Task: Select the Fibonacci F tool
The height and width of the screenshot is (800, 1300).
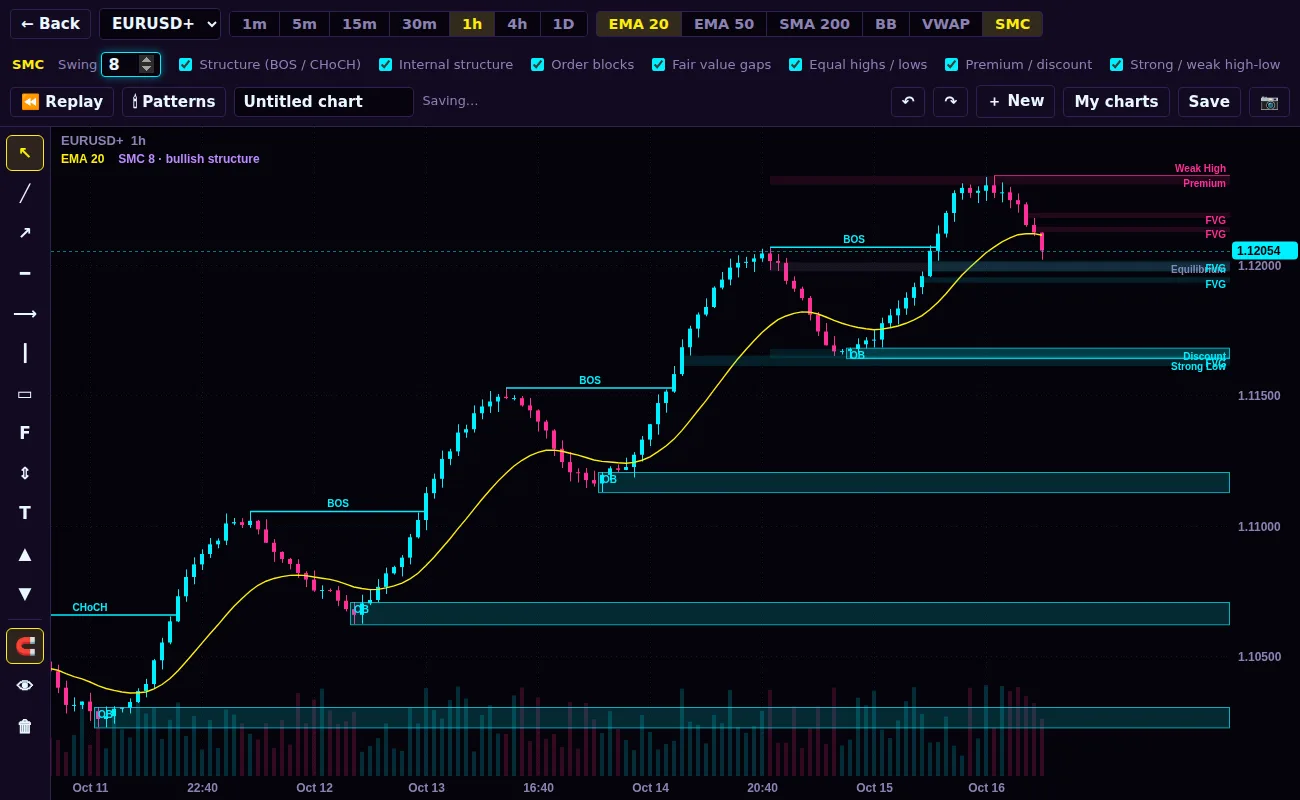Action: [25, 433]
